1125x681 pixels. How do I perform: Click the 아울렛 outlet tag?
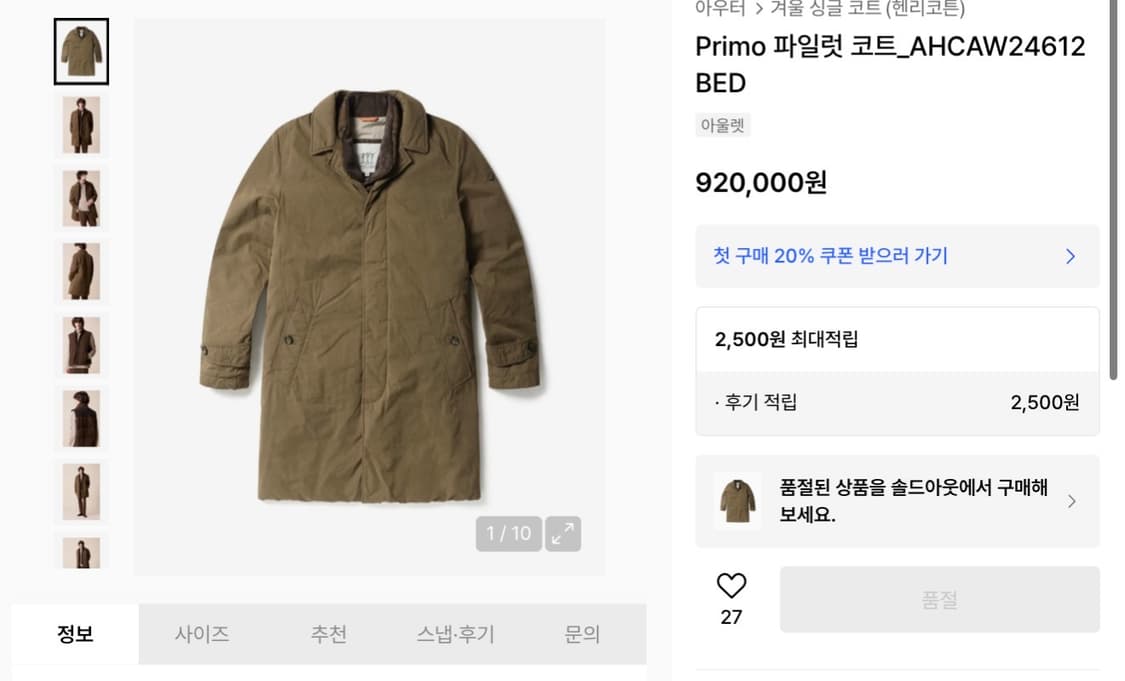tap(722, 125)
